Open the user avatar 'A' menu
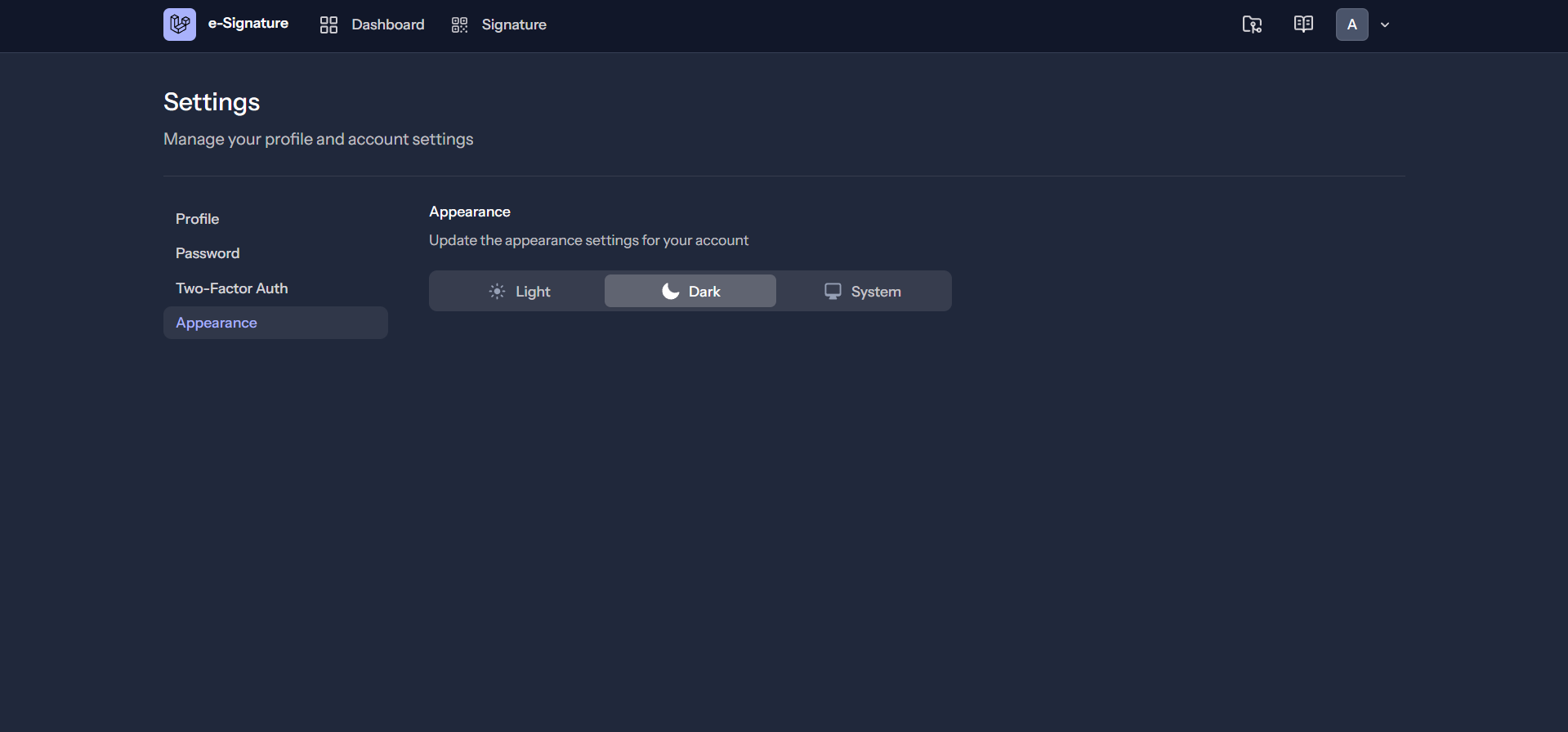This screenshot has height=732, width=1568. [x=1351, y=25]
